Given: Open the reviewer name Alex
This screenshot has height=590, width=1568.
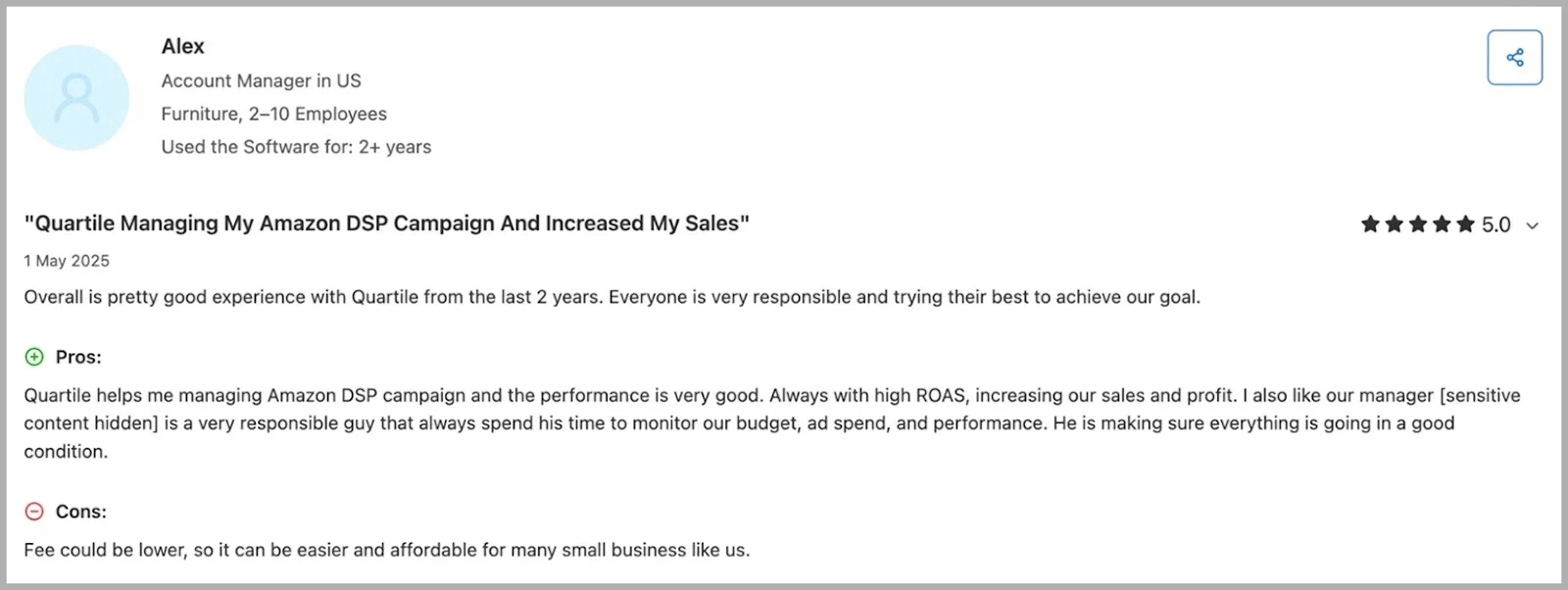Looking at the screenshot, I should 183,45.
